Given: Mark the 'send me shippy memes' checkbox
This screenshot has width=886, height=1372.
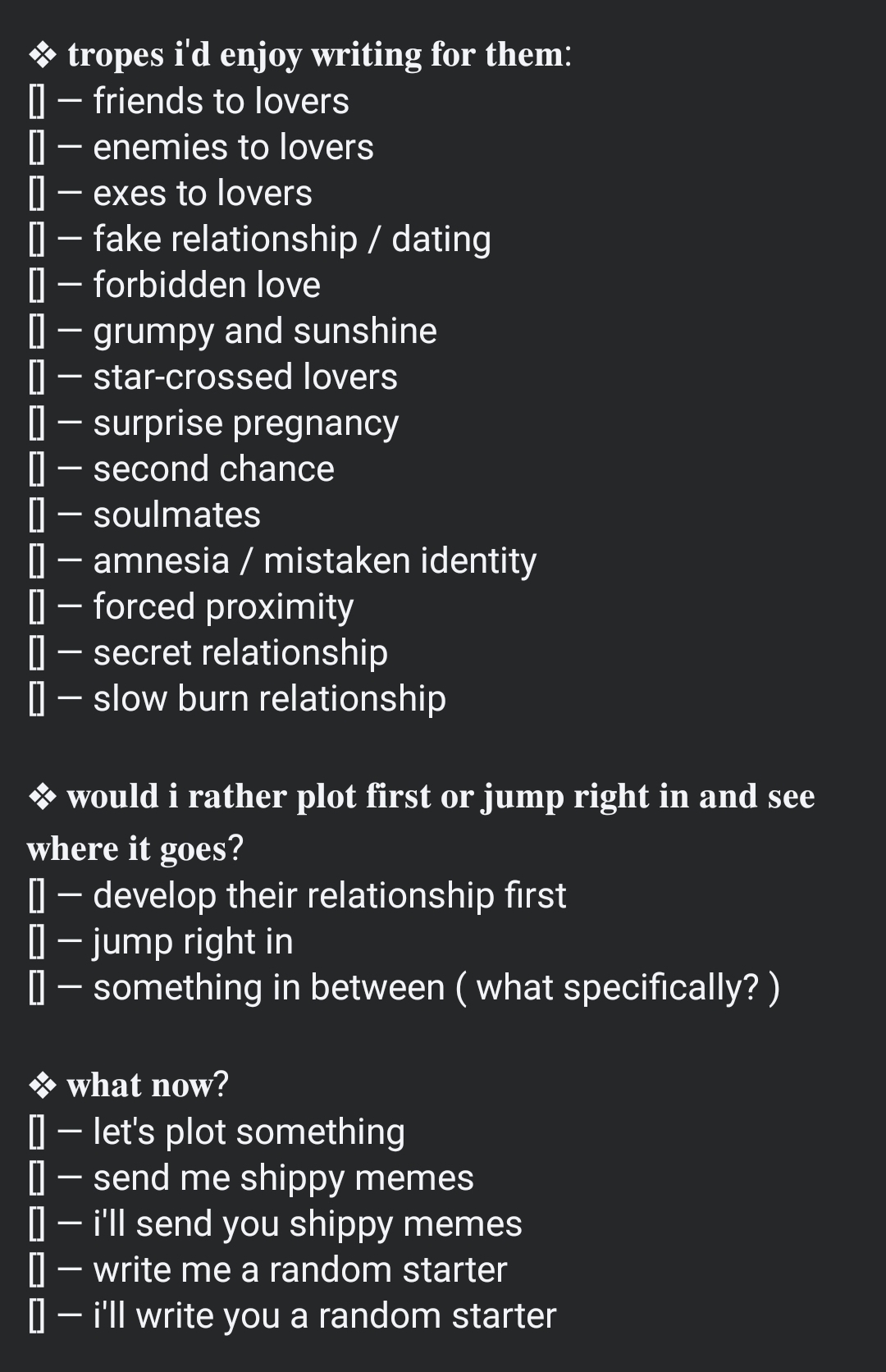Looking at the screenshot, I should [37, 1179].
